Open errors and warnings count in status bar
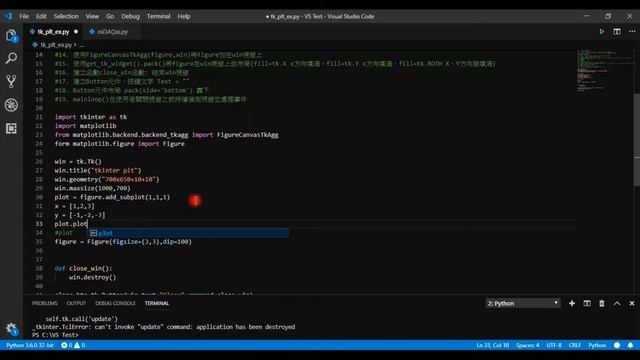 point(73,345)
